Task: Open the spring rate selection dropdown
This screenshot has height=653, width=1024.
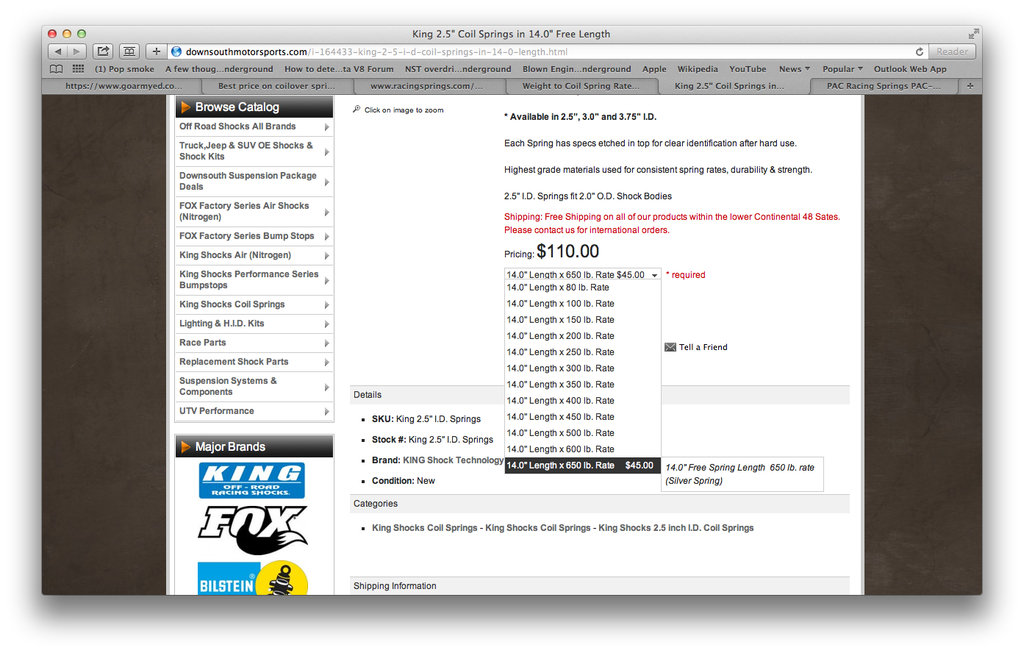Action: point(583,275)
